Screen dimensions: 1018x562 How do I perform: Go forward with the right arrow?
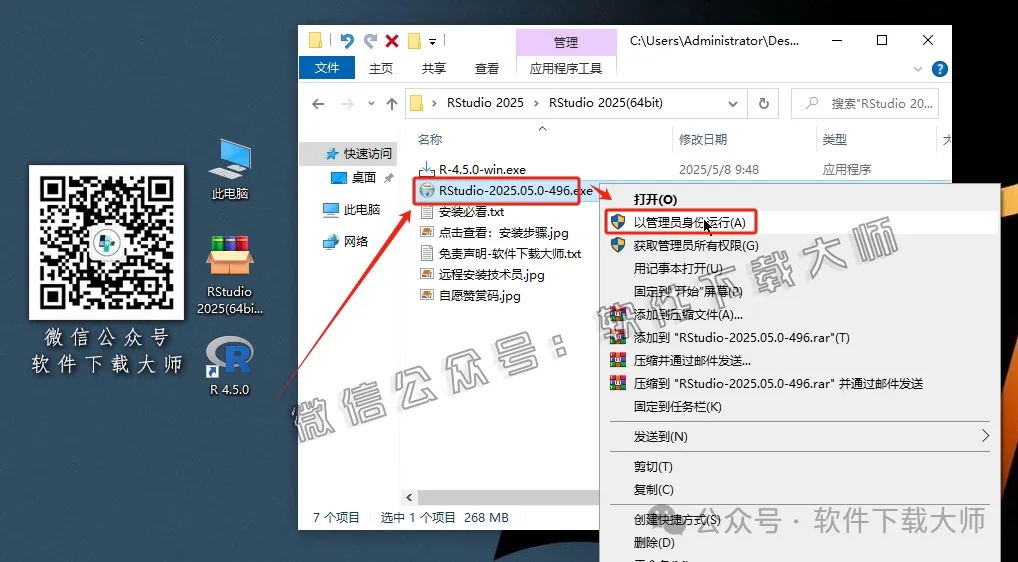pos(348,104)
